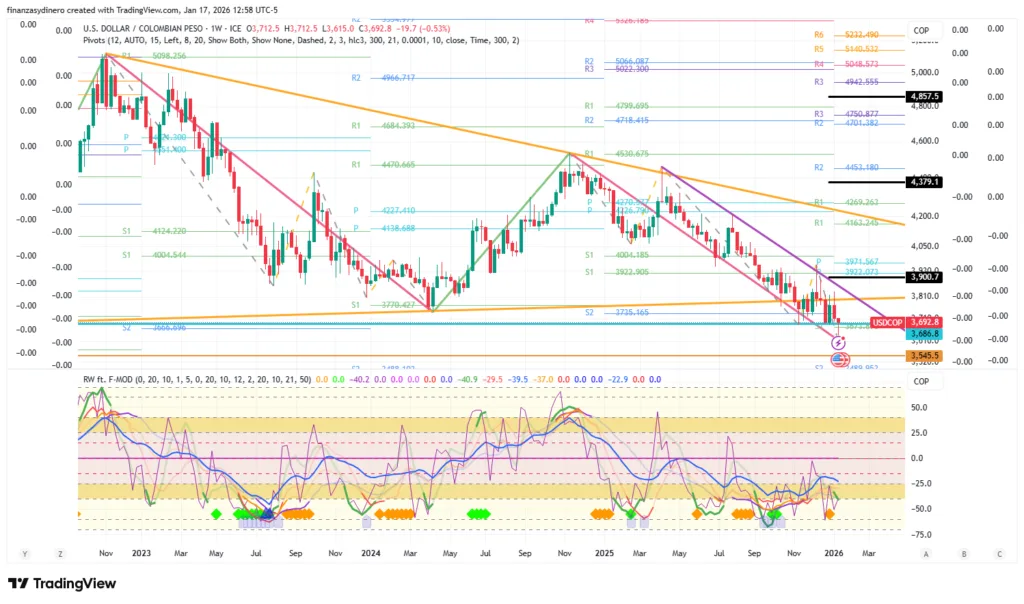Viewport: 1024px width, 604px height.
Task: Click the orange 3,545.5 price level tag
Action: coord(923,356)
